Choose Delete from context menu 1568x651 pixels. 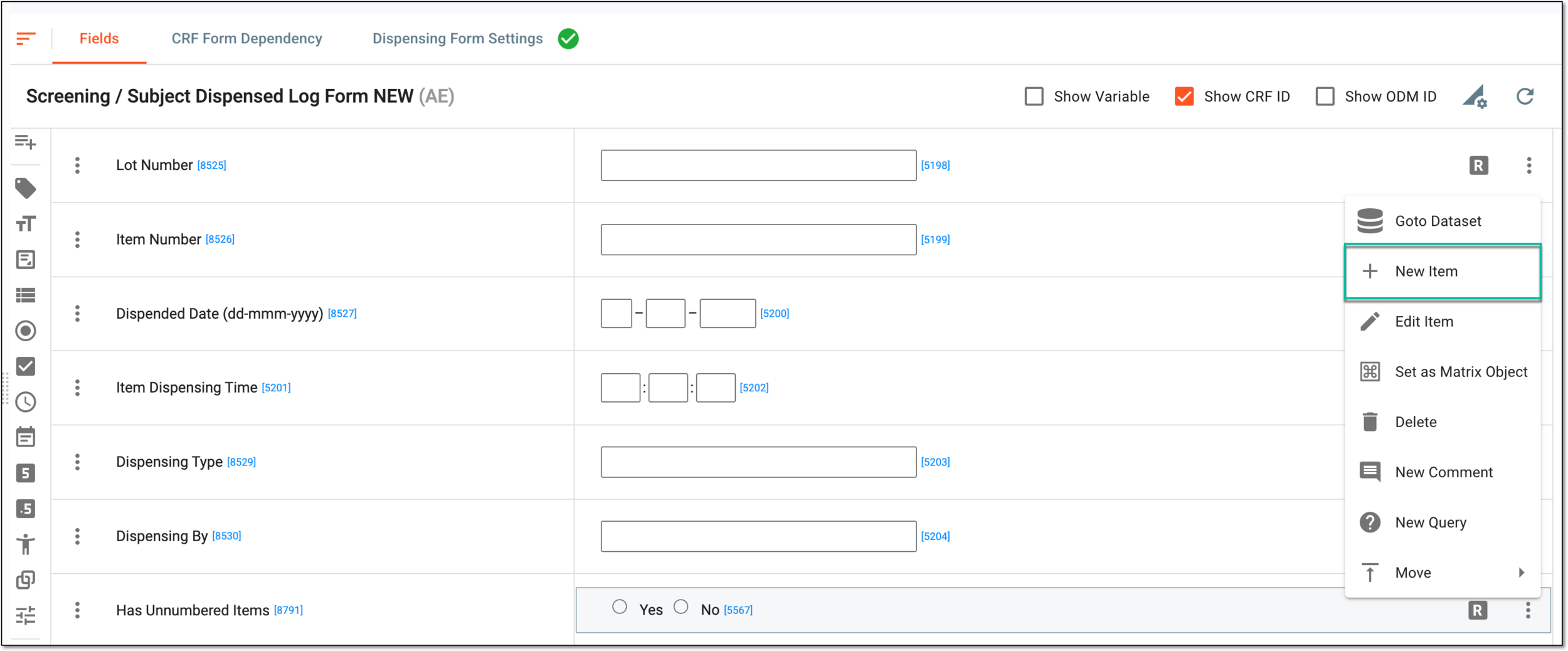click(x=1443, y=422)
